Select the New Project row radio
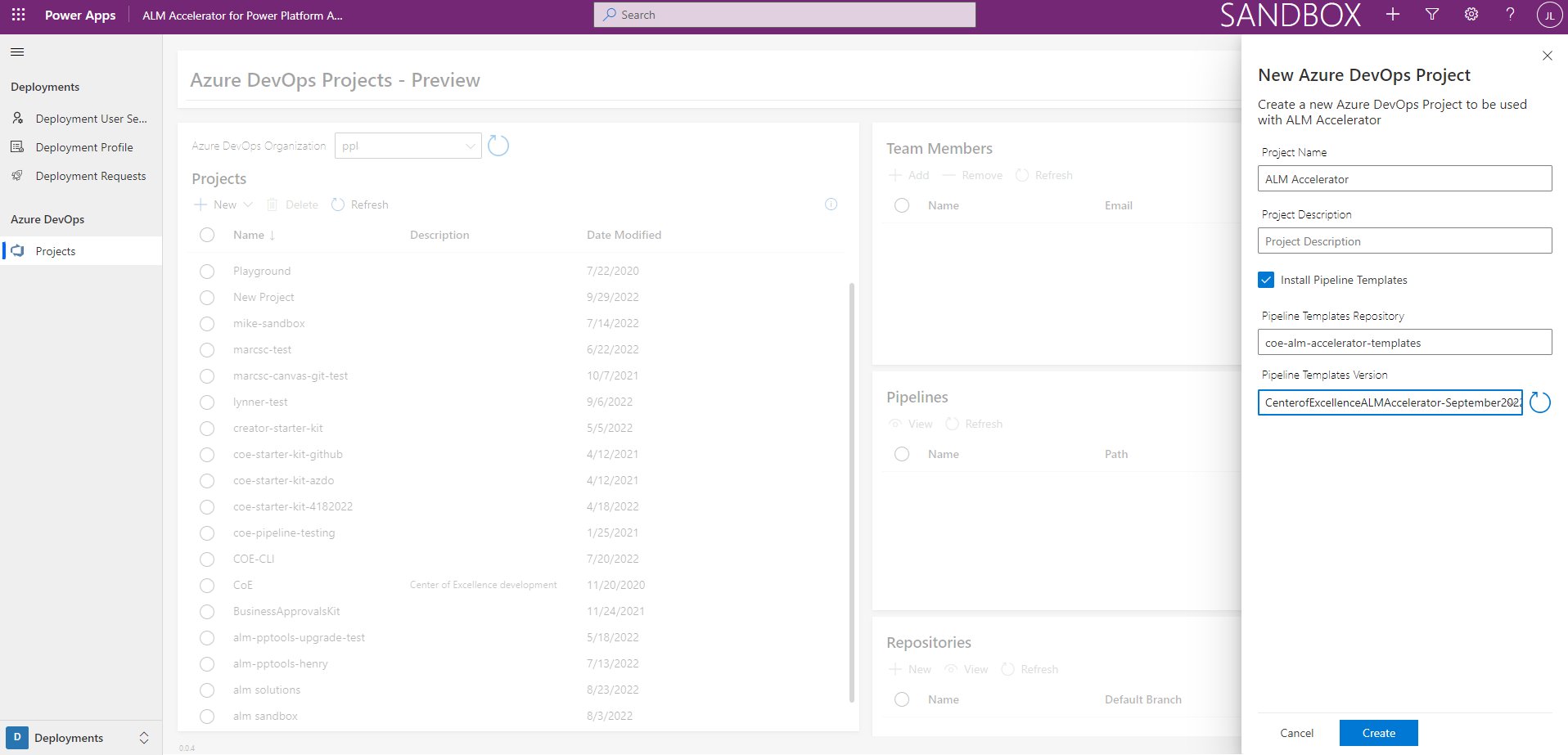Viewport: 1568px width, 755px height. point(207,297)
